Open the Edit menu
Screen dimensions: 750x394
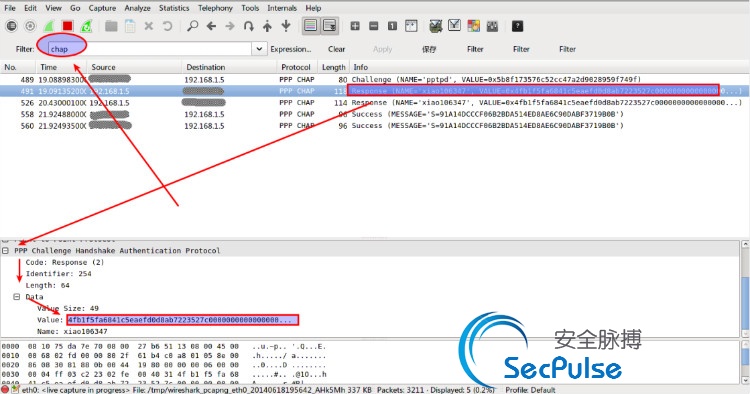(30, 8)
